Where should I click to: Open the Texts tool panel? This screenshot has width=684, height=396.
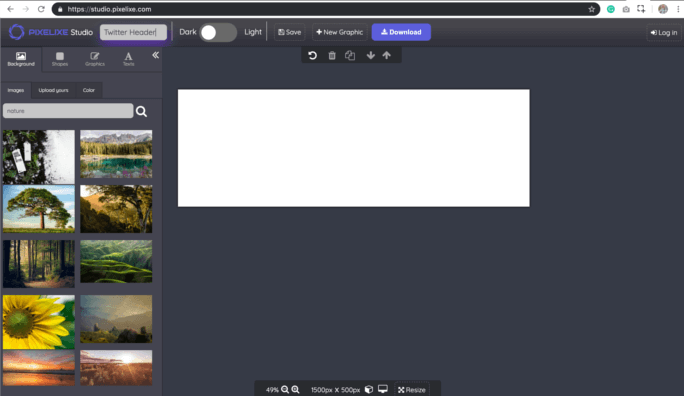point(128,59)
